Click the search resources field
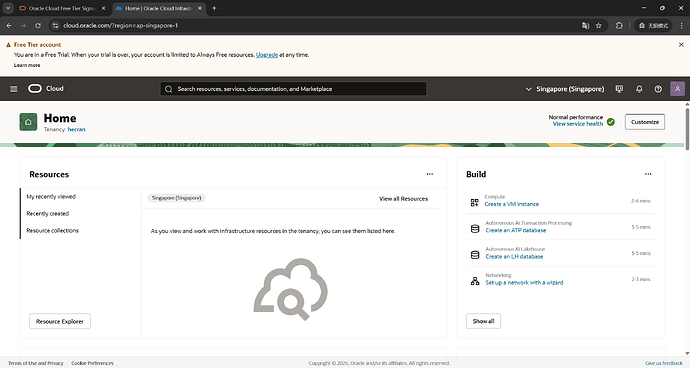The height and width of the screenshot is (368, 690). click(293, 89)
